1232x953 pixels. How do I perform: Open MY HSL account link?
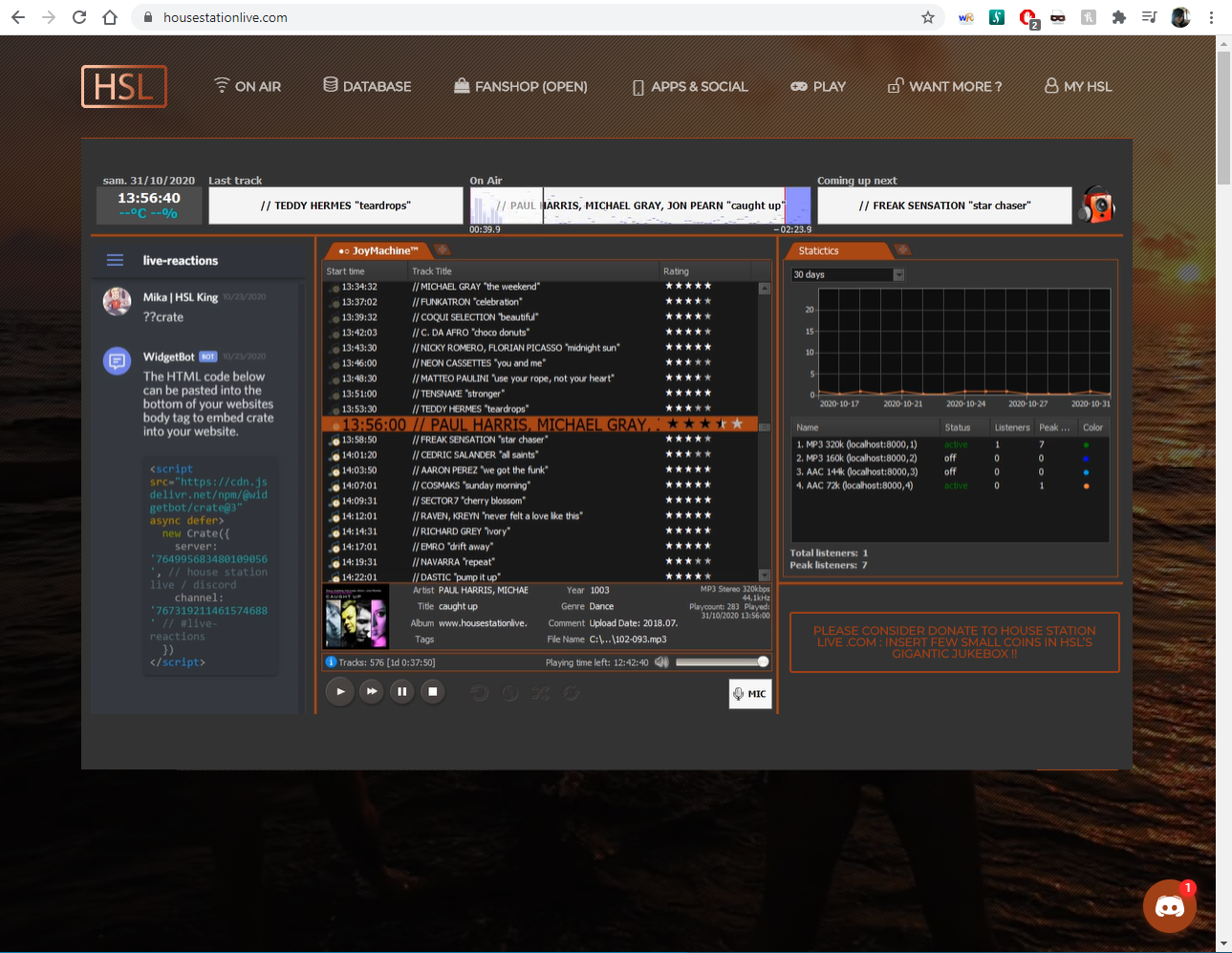1078,86
